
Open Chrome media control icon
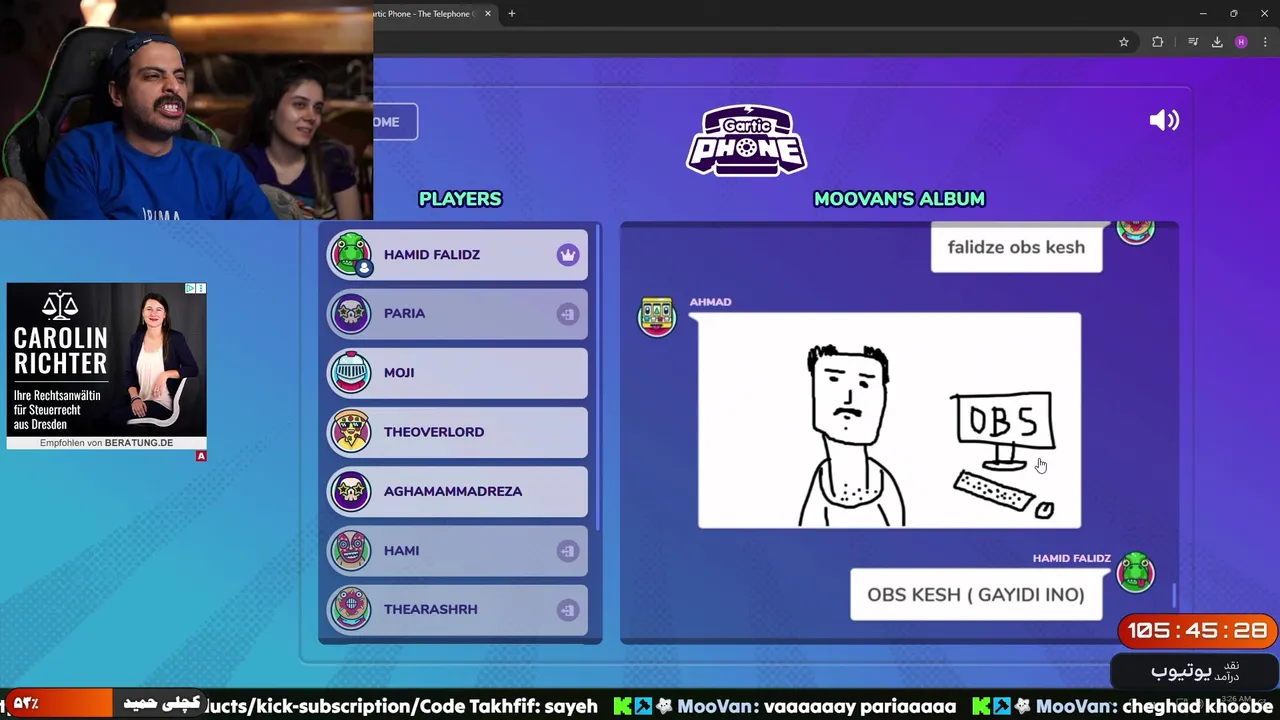click(x=1193, y=42)
